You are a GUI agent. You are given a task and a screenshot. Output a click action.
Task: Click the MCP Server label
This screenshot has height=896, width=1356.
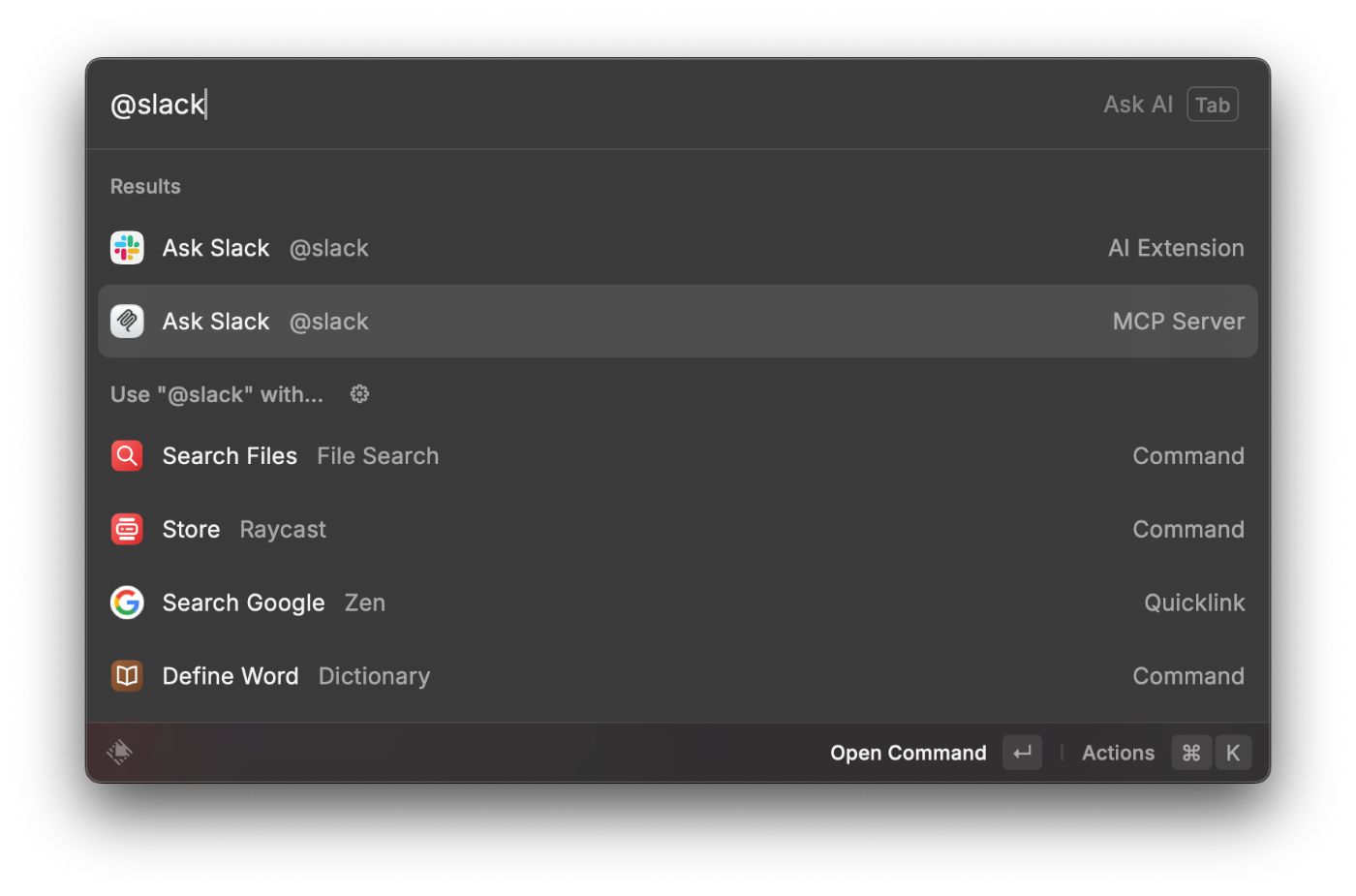1179,322
